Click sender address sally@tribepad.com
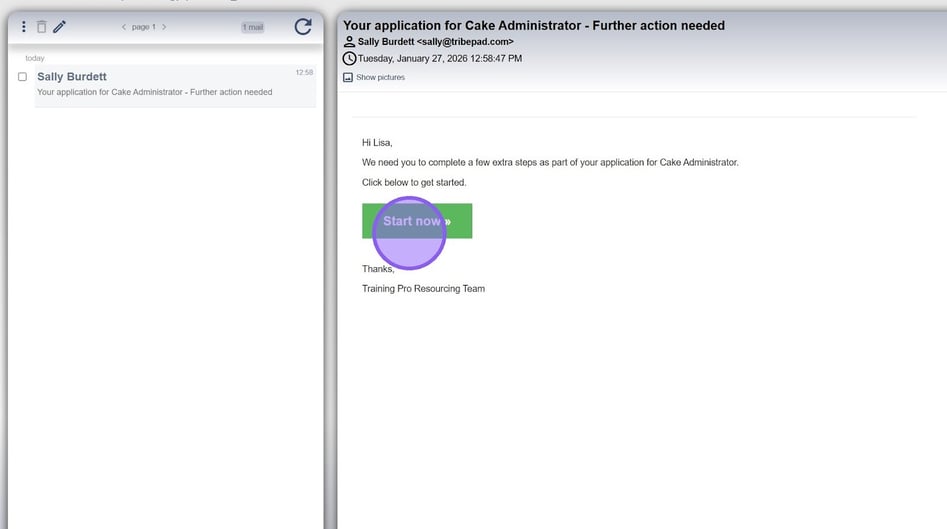The width and height of the screenshot is (947, 529). click(x=466, y=42)
